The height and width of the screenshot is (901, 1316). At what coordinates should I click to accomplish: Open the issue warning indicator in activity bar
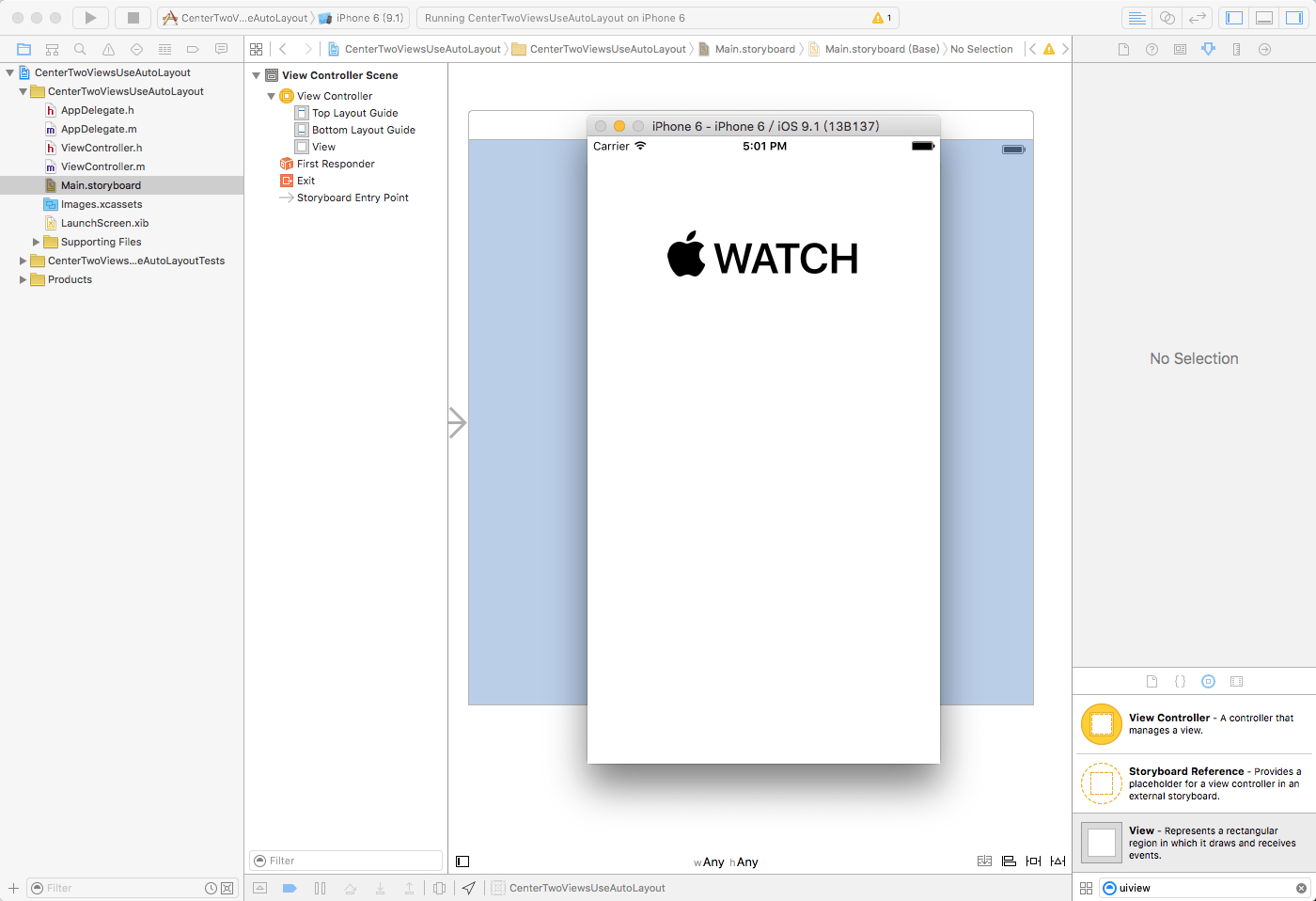[x=882, y=18]
